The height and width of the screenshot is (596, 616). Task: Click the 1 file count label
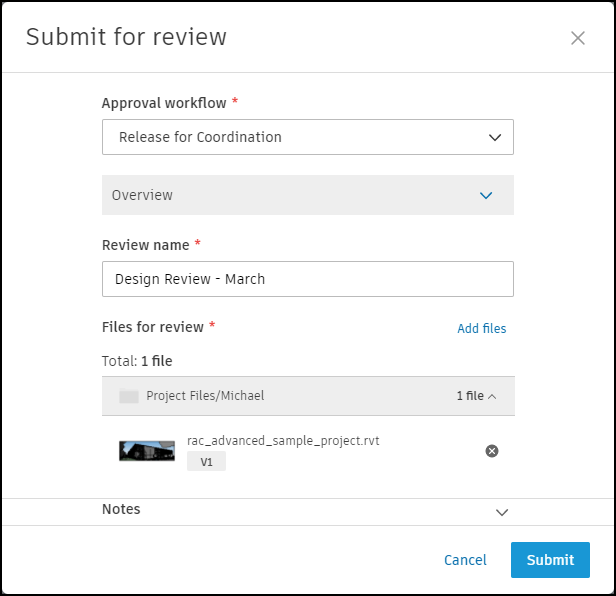[x=469, y=397]
